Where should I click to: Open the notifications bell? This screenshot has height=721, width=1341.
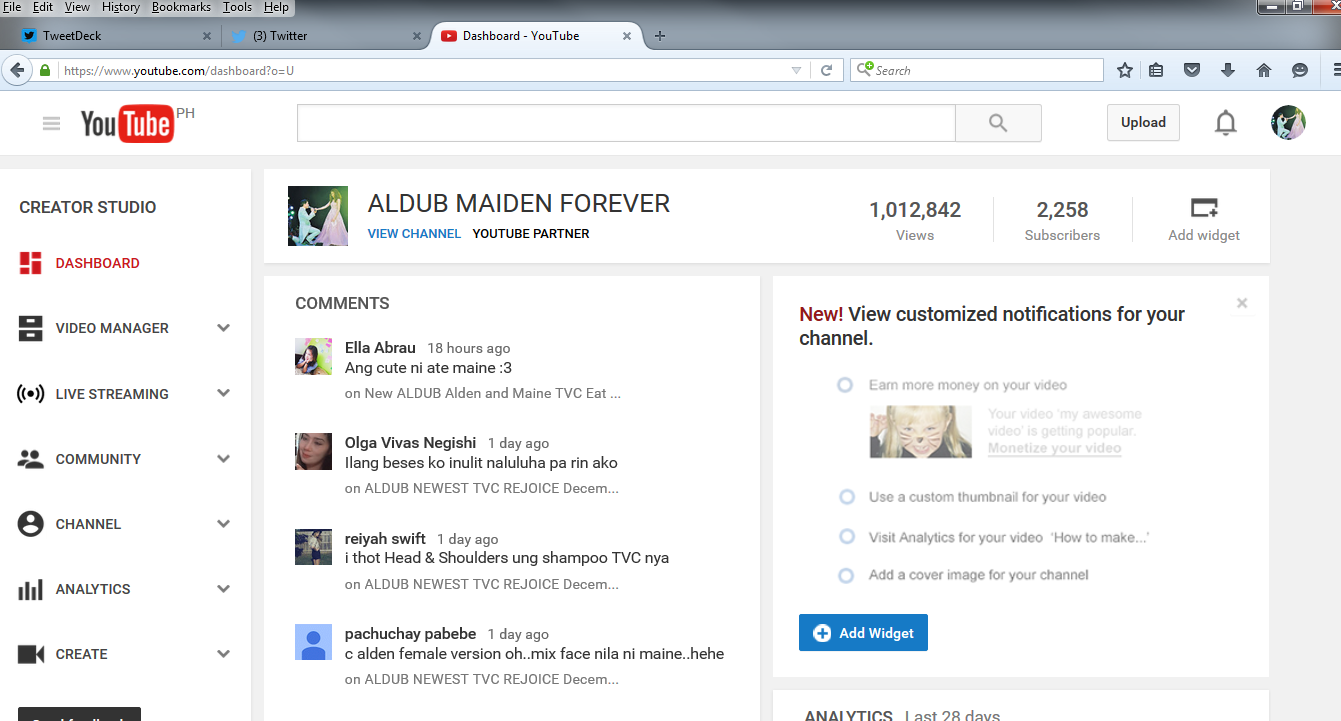point(1225,123)
